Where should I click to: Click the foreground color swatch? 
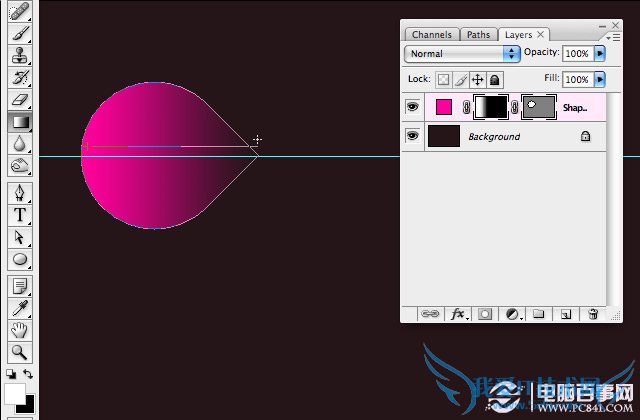pos(15,393)
